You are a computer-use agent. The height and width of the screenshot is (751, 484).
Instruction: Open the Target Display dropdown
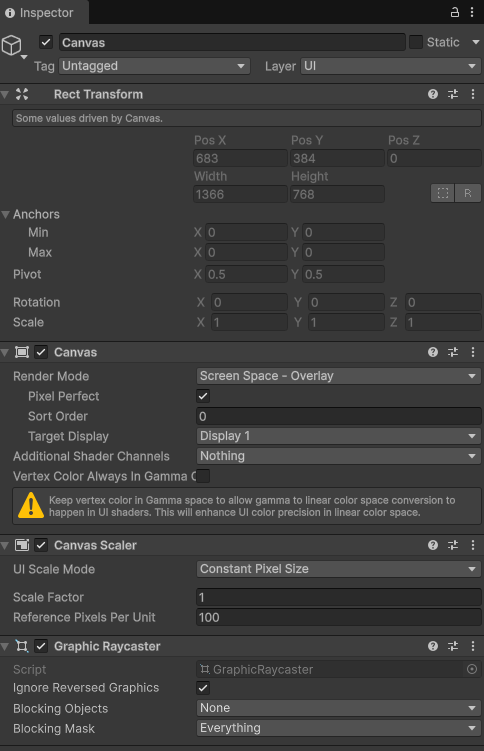pyautogui.click(x=338, y=436)
